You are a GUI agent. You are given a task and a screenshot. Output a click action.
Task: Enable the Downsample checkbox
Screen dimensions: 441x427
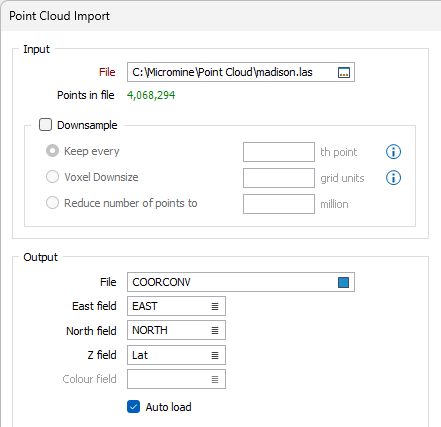tap(45, 125)
